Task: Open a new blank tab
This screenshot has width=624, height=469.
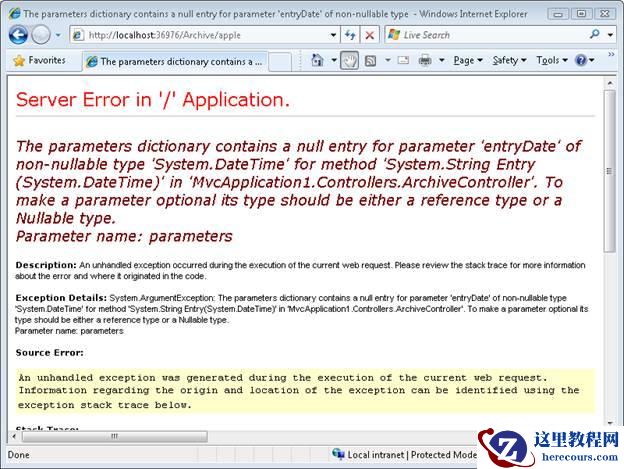Action: tap(280, 62)
